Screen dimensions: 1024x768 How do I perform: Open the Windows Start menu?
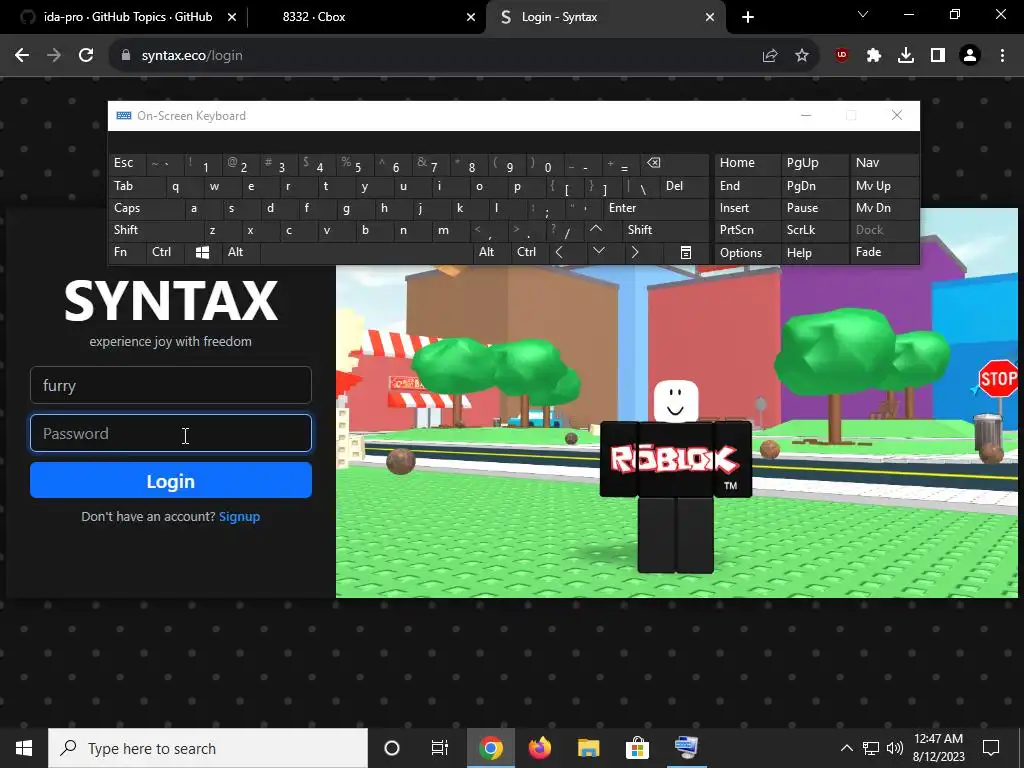[x=24, y=748]
